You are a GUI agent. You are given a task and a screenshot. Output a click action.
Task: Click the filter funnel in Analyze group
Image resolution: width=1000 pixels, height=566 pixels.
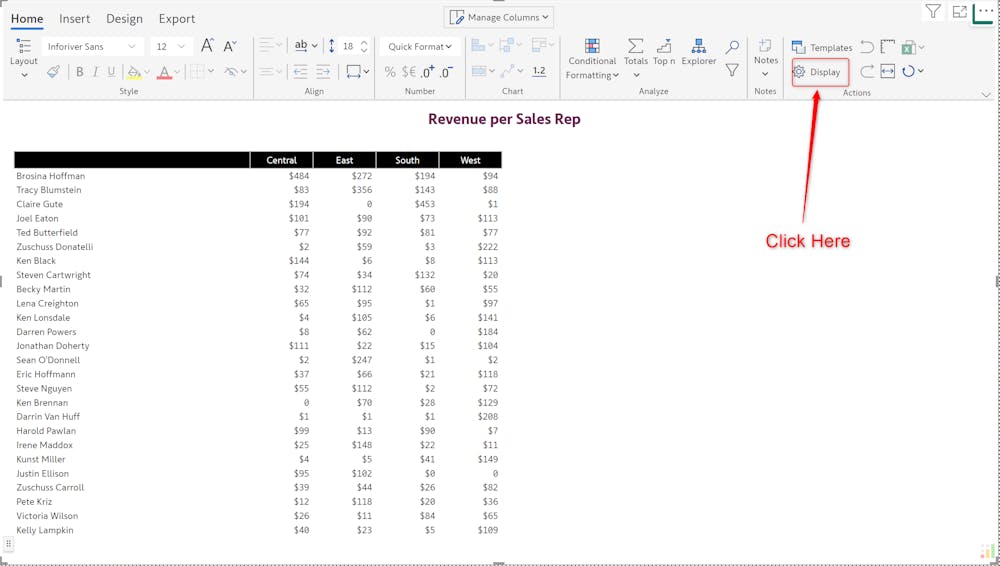(732, 71)
